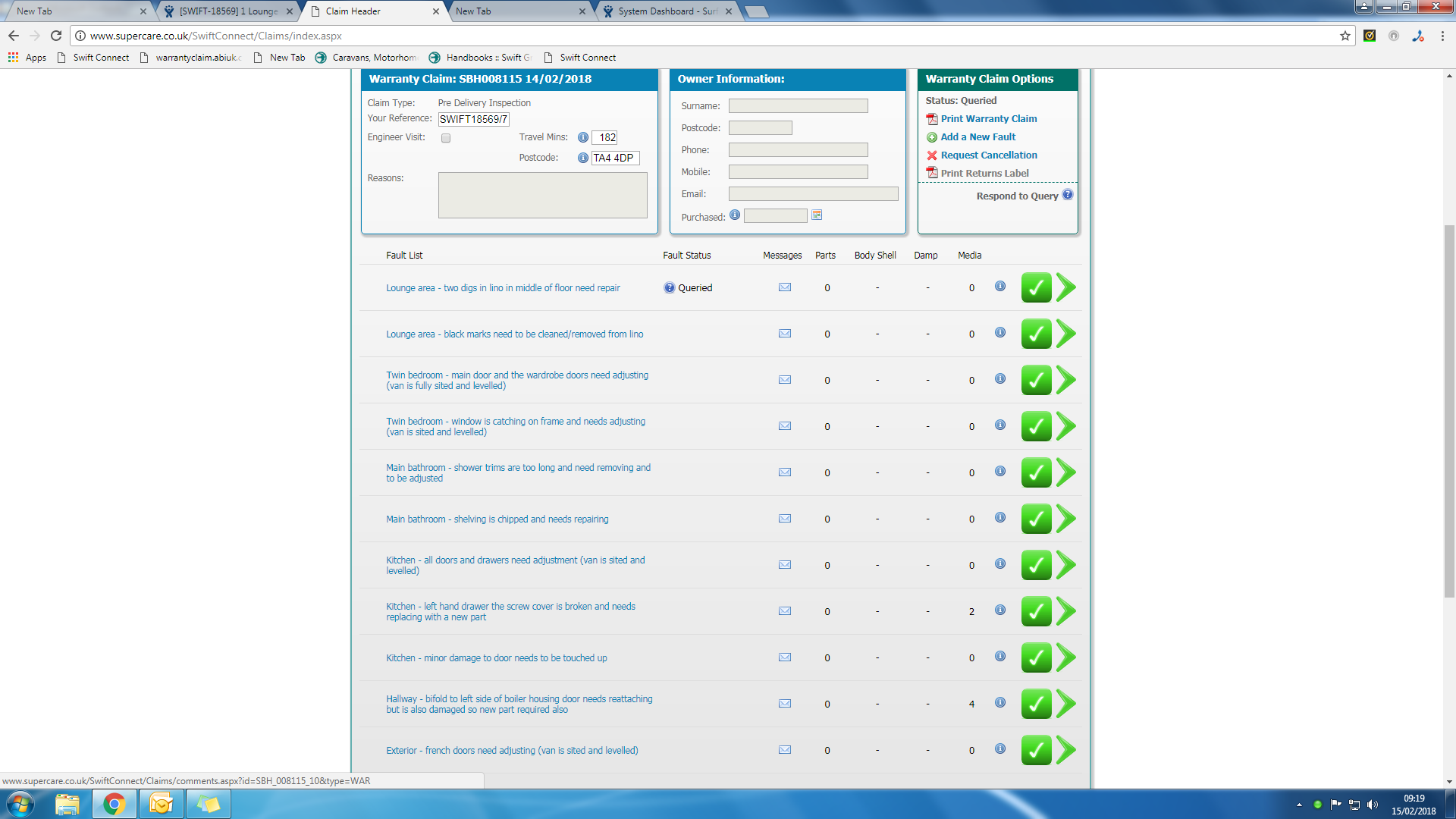1456x819 pixels.
Task: Bookmark page with the star icon
Action: pos(1345,36)
